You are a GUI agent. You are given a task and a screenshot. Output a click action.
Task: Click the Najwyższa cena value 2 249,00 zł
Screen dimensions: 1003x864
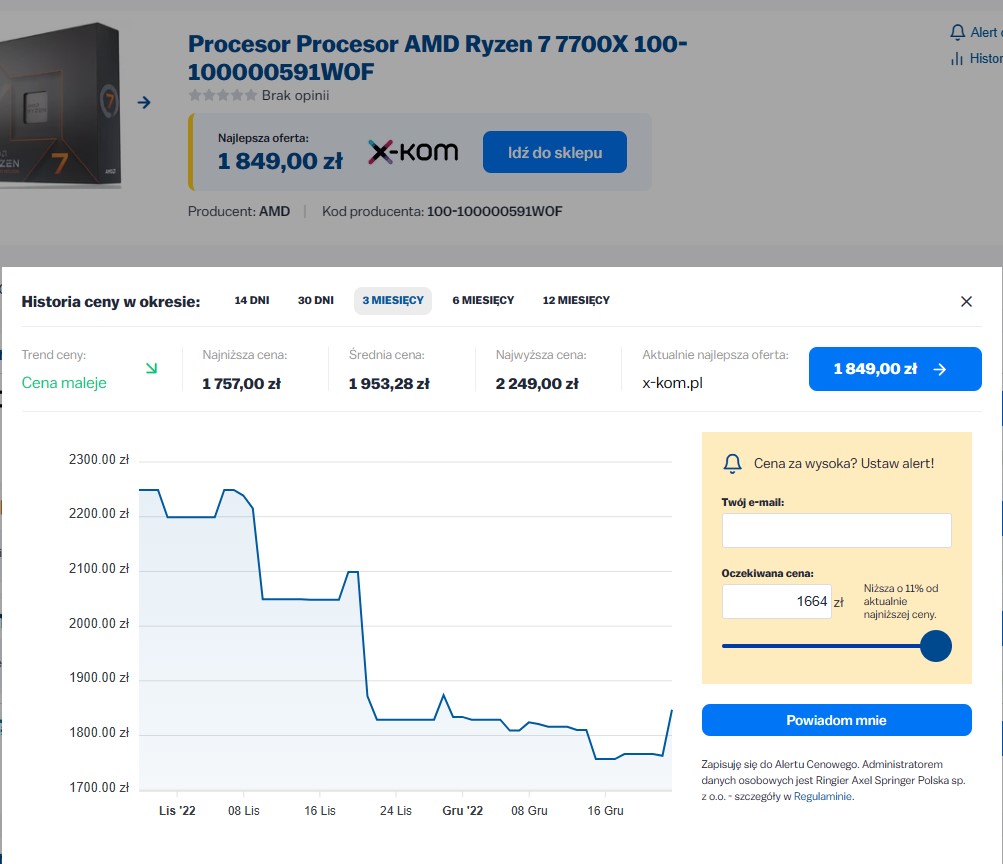pos(537,384)
